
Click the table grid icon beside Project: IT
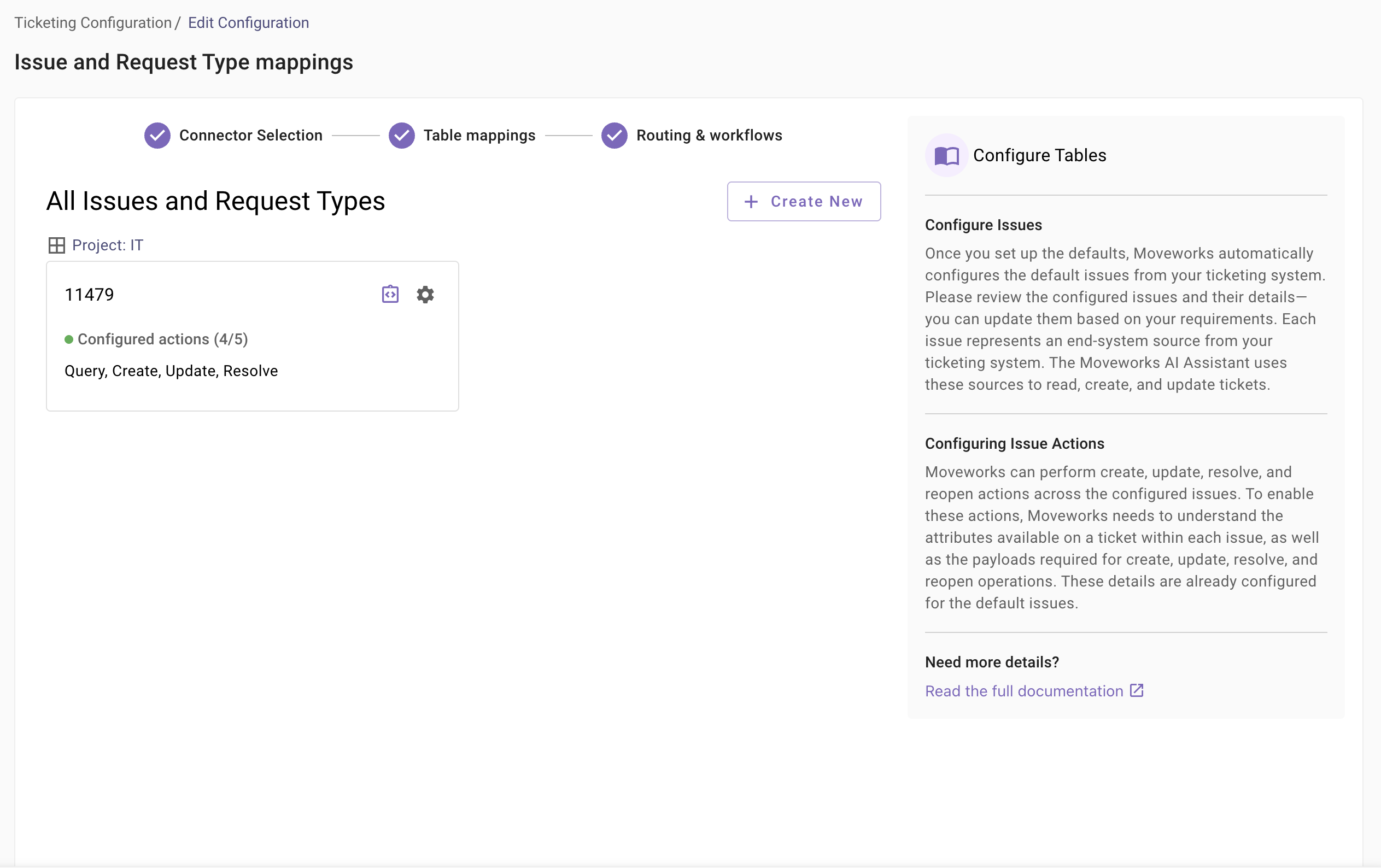[56, 245]
